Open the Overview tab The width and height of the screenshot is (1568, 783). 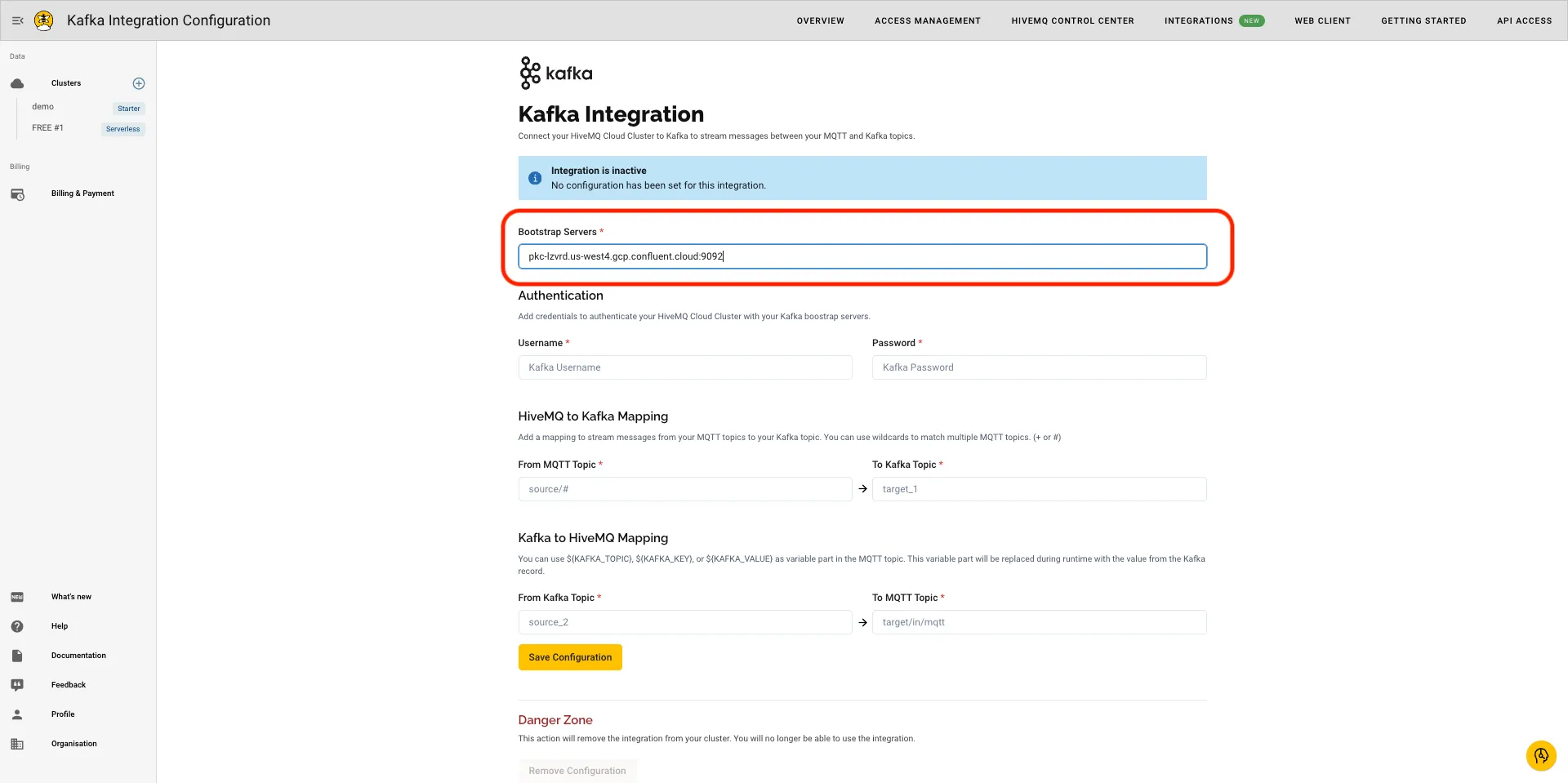(821, 20)
